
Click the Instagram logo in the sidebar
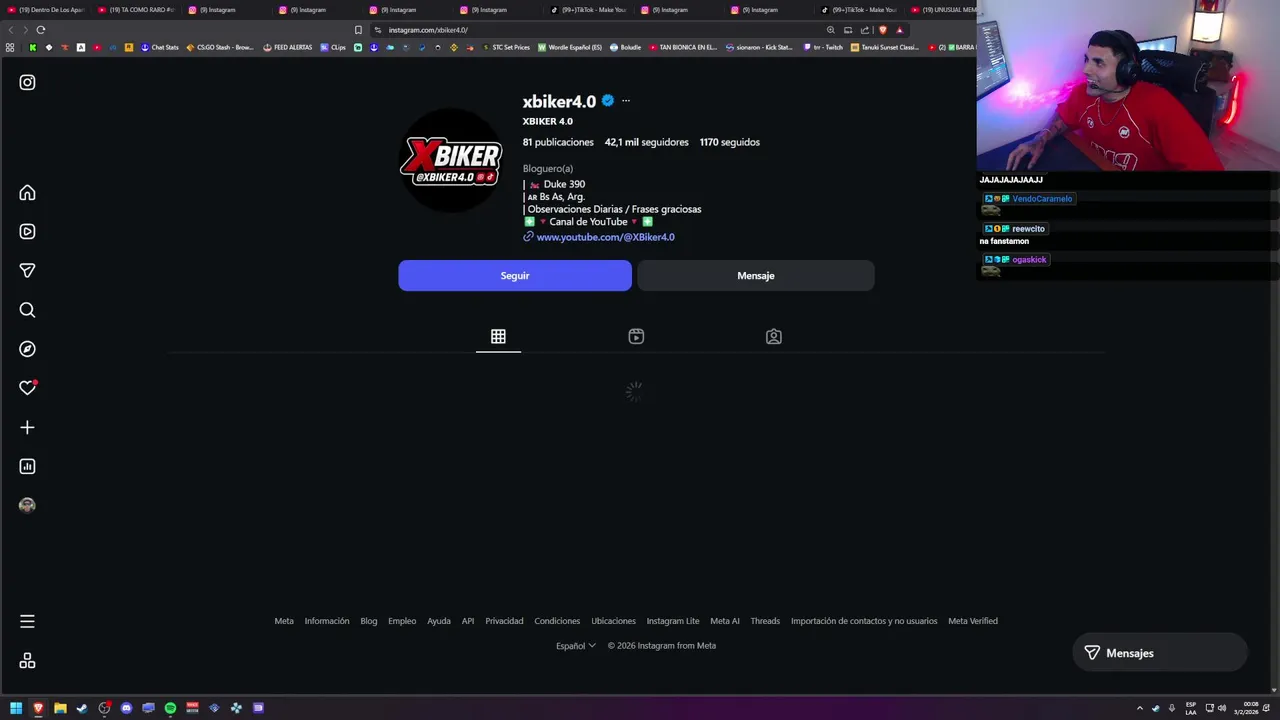(x=27, y=82)
